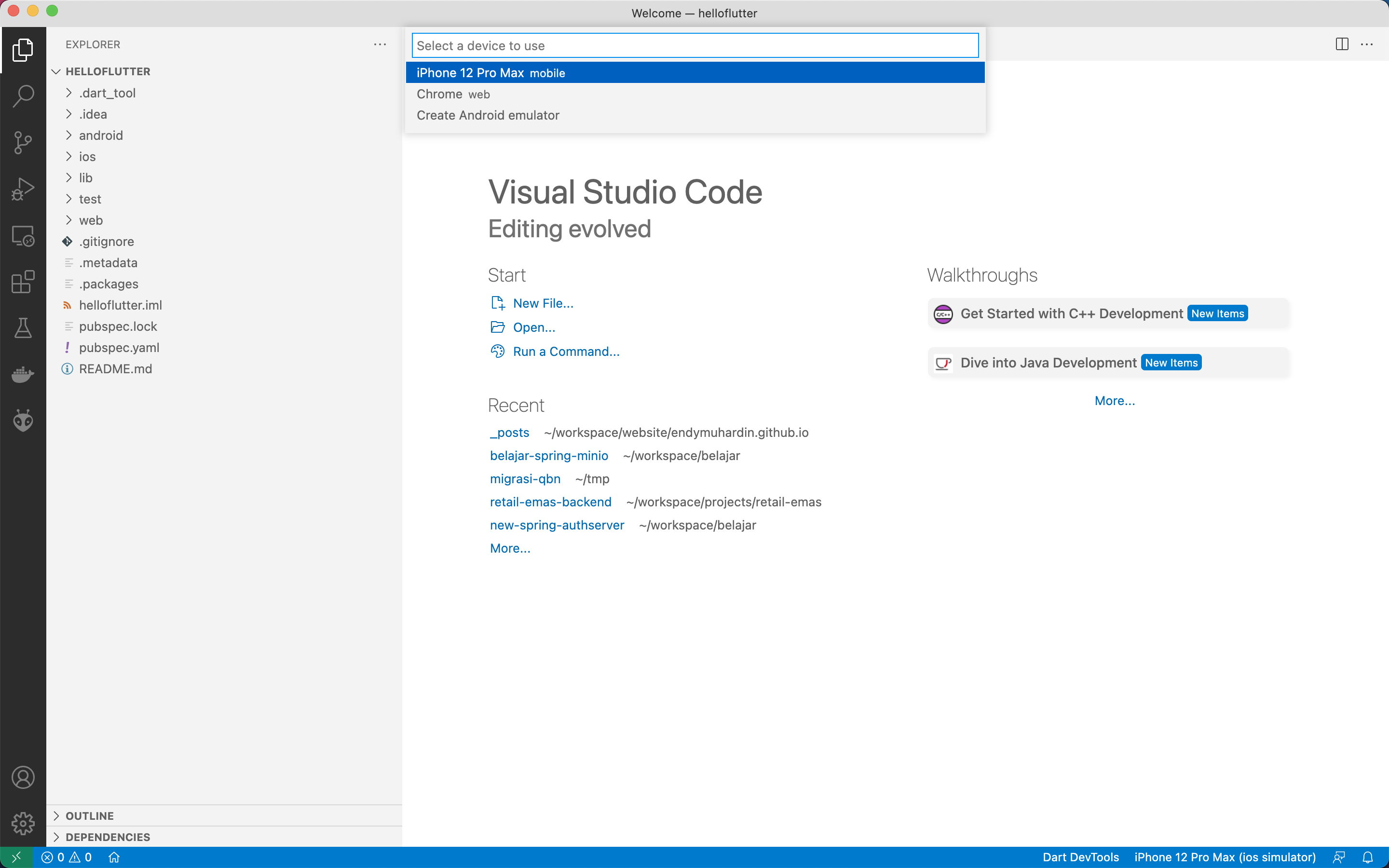Open recent _posts project
1389x868 pixels.
point(510,432)
